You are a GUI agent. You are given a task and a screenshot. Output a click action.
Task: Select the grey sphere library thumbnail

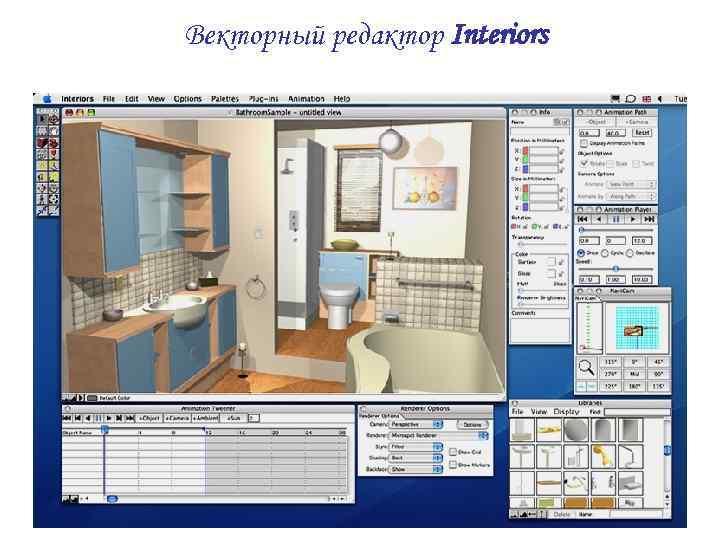click(x=576, y=430)
